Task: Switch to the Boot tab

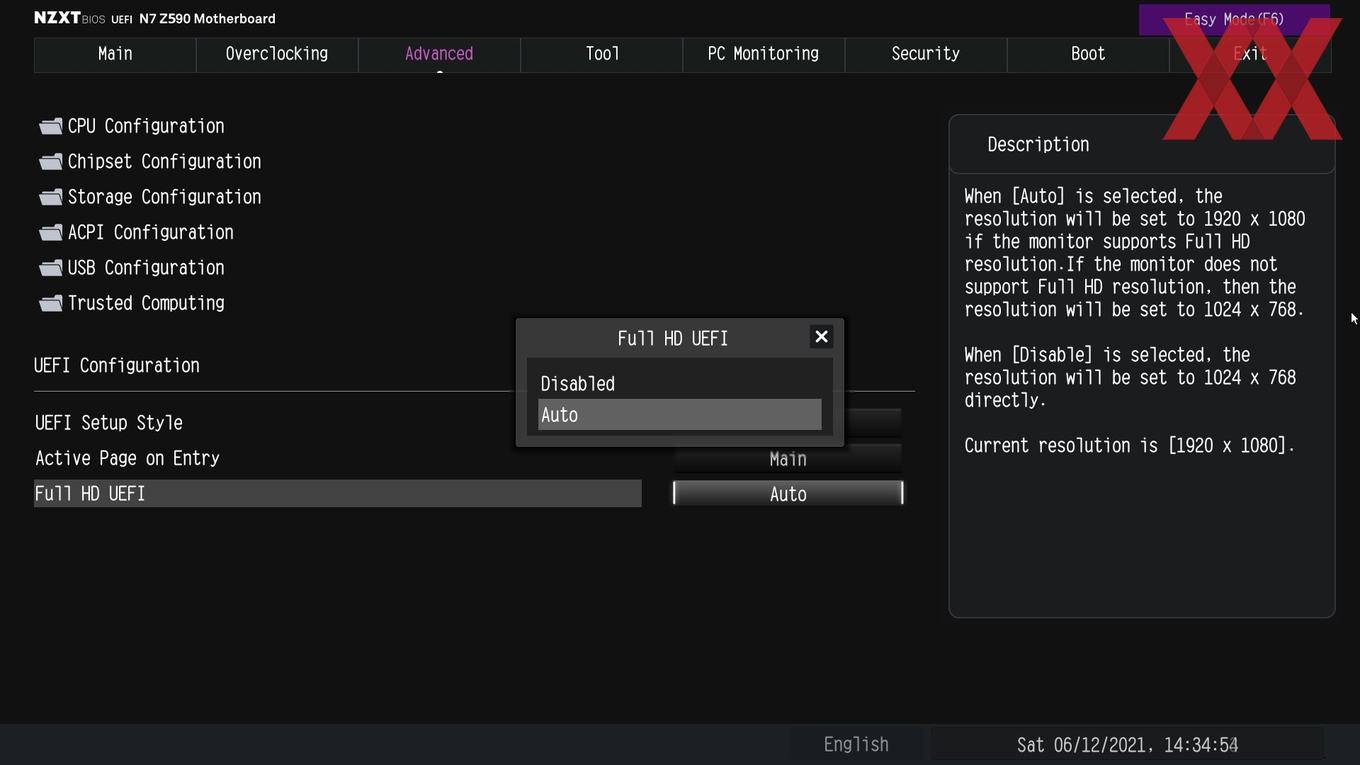Action: click(x=1088, y=54)
